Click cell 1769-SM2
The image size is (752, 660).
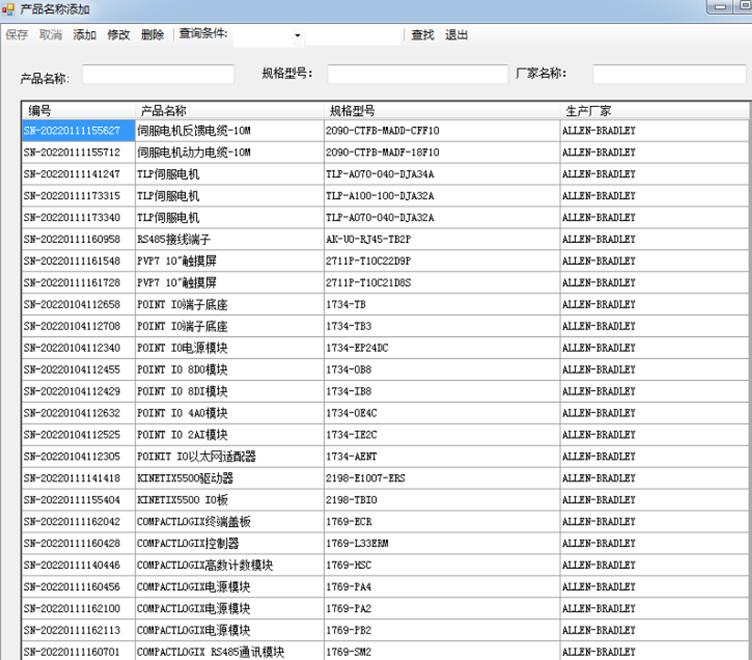pos(442,652)
